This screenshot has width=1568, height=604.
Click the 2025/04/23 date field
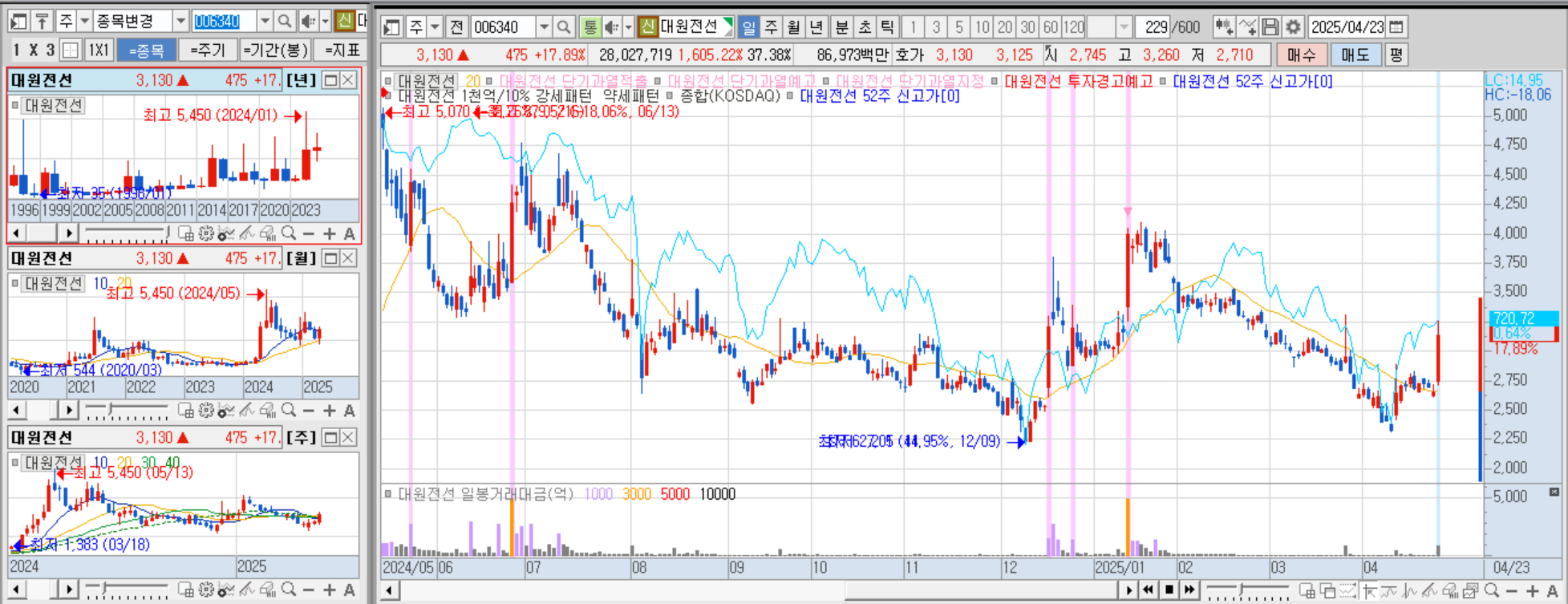click(x=1347, y=27)
